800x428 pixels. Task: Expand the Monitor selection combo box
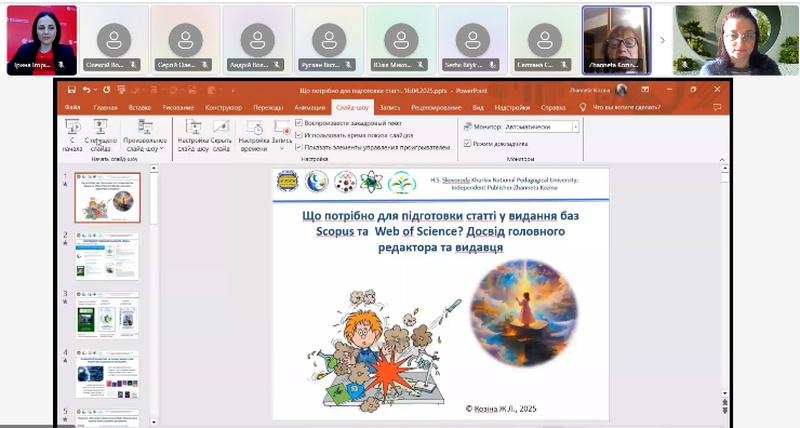[x=575, y=127]
